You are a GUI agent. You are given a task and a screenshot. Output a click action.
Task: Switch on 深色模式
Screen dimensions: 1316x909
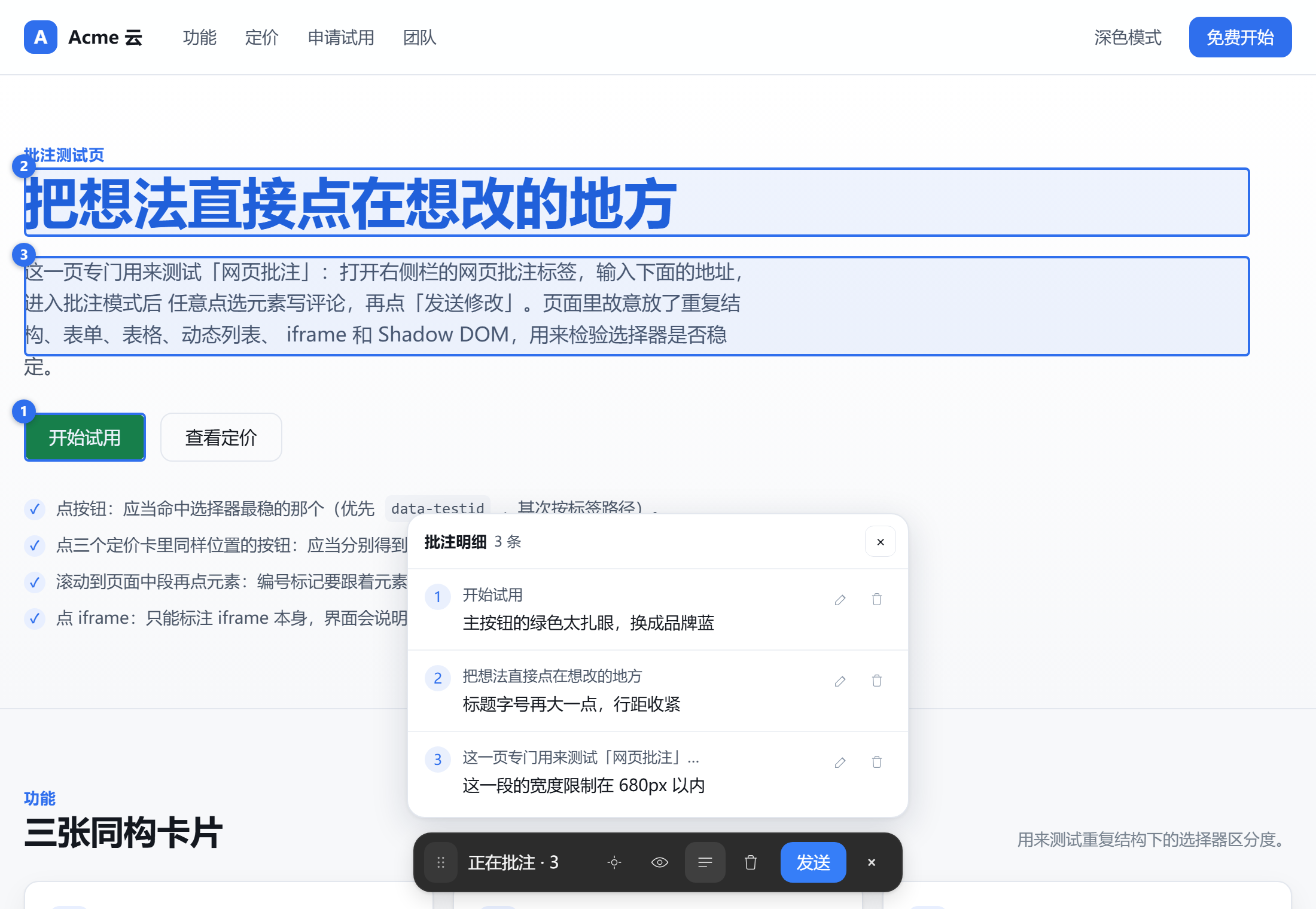click(x=1128, y=37)
